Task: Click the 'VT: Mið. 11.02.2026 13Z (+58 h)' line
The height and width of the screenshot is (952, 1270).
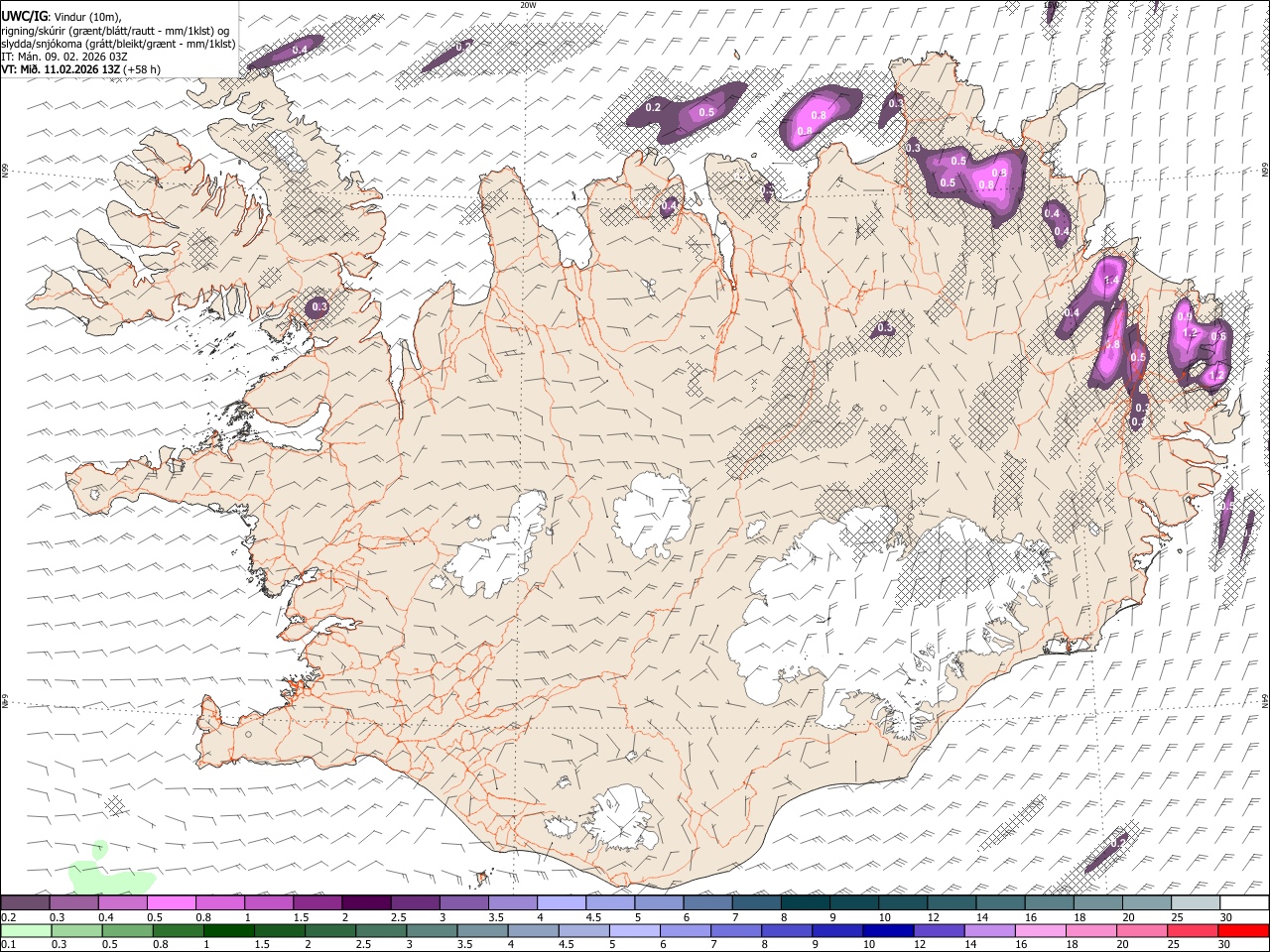Action: 81,69
